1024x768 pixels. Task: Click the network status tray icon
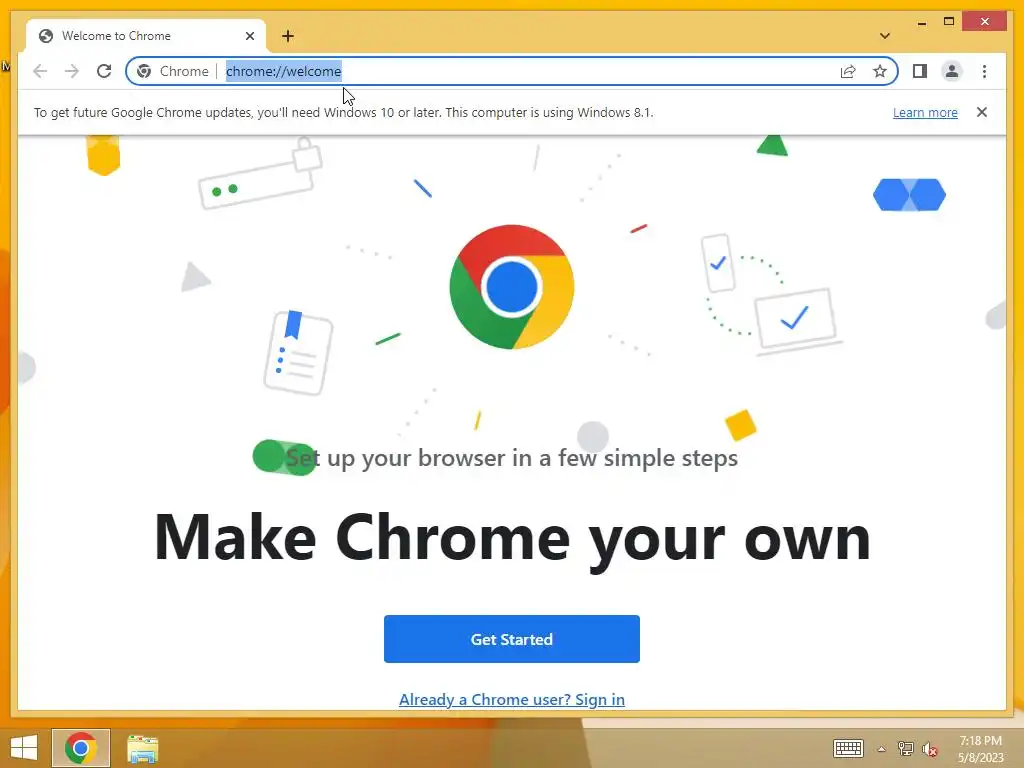coord(905,749)
